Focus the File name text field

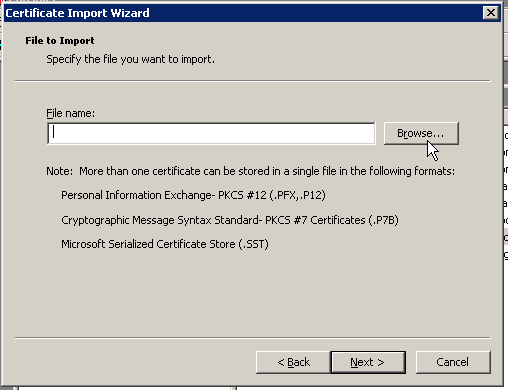click(211, 133)
